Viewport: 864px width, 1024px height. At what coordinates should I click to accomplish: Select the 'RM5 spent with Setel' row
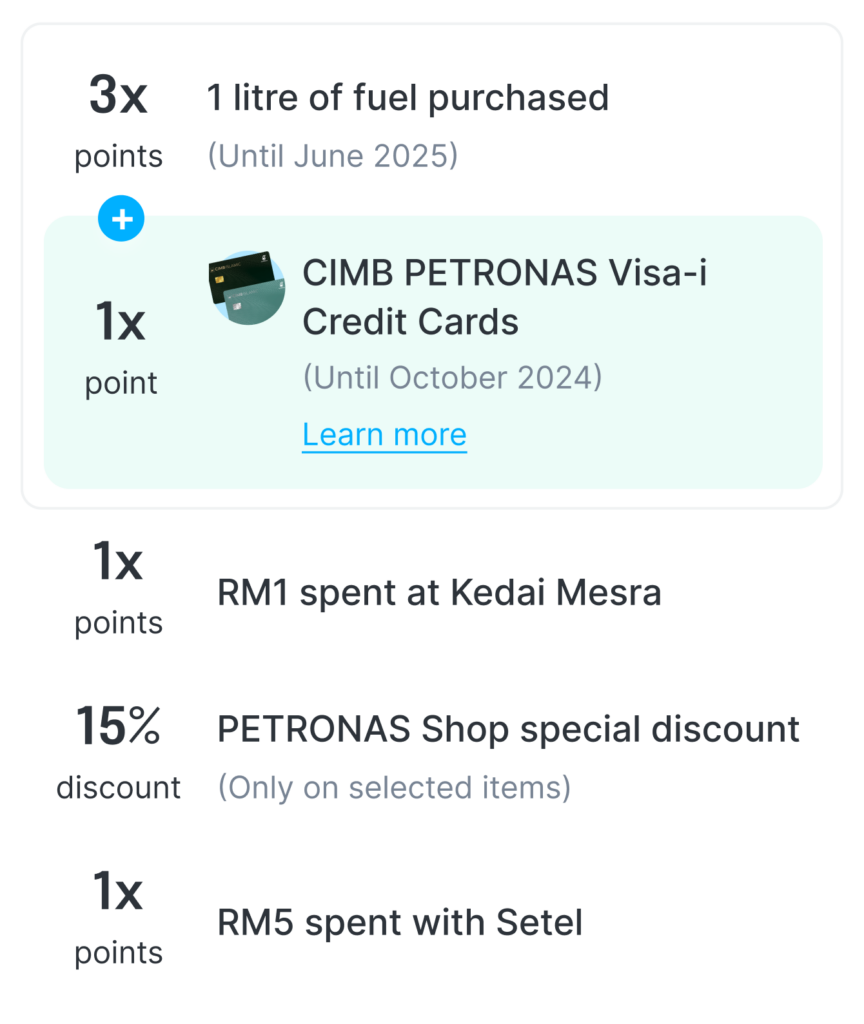tap(400, 921)
